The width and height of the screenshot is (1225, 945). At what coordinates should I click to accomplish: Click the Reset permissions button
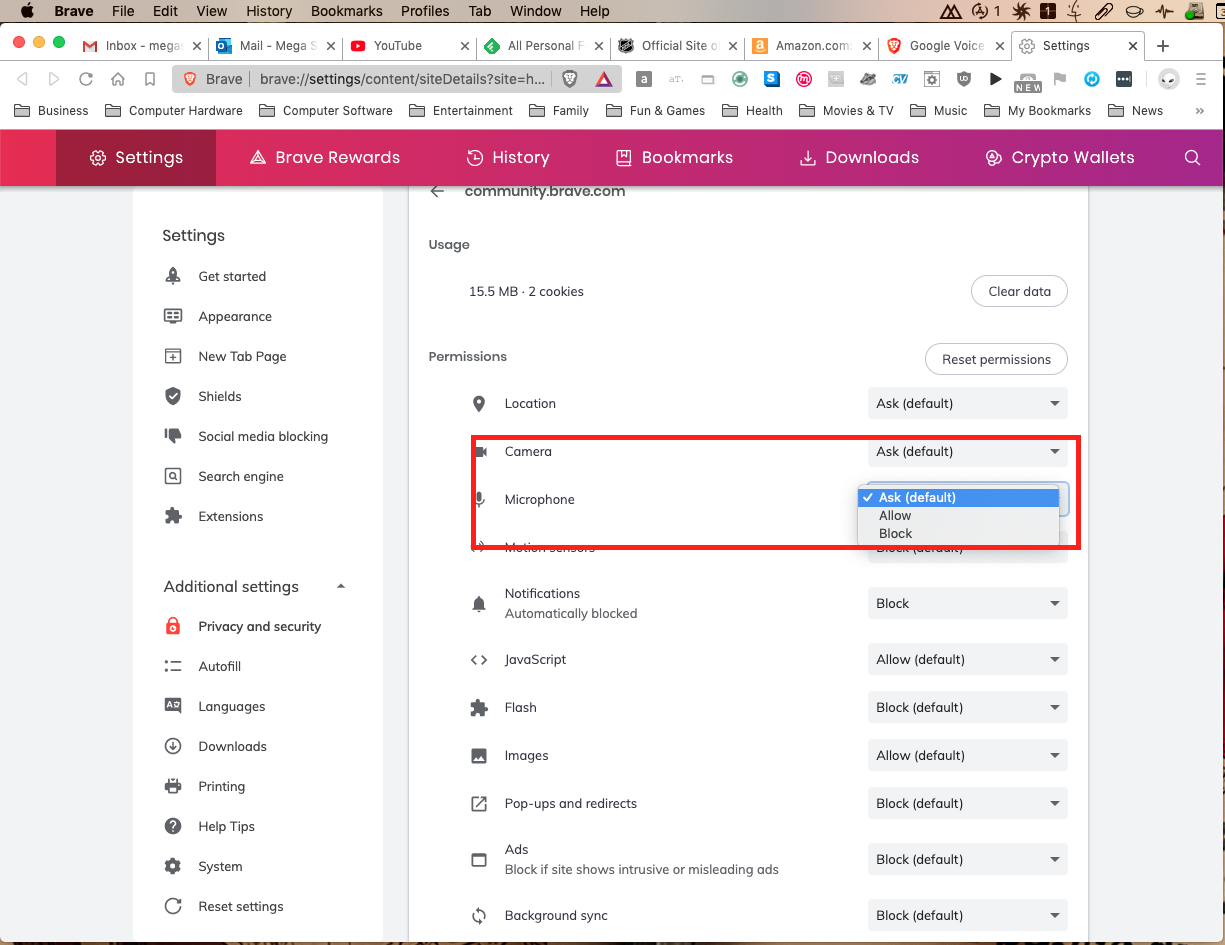pos(996,360)
